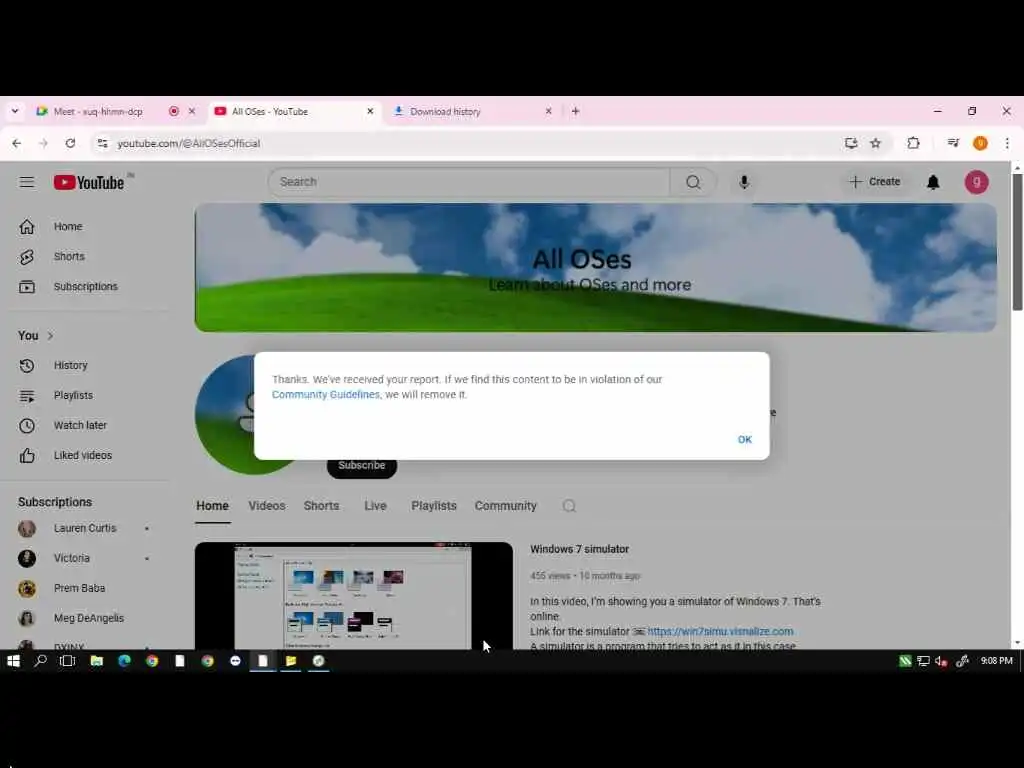Open the channel Videos tab
Screen dimensions: 1024x768
click(266, 506)
